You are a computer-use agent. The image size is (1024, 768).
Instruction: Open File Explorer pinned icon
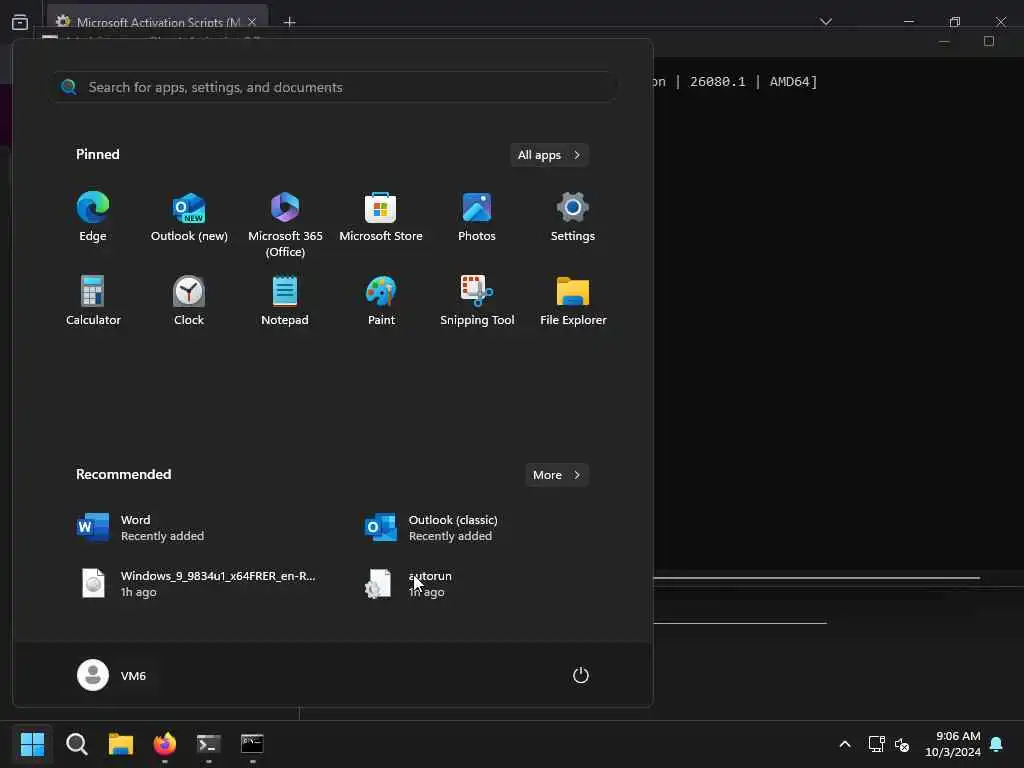pyautogui.click(x=573, y=301)
